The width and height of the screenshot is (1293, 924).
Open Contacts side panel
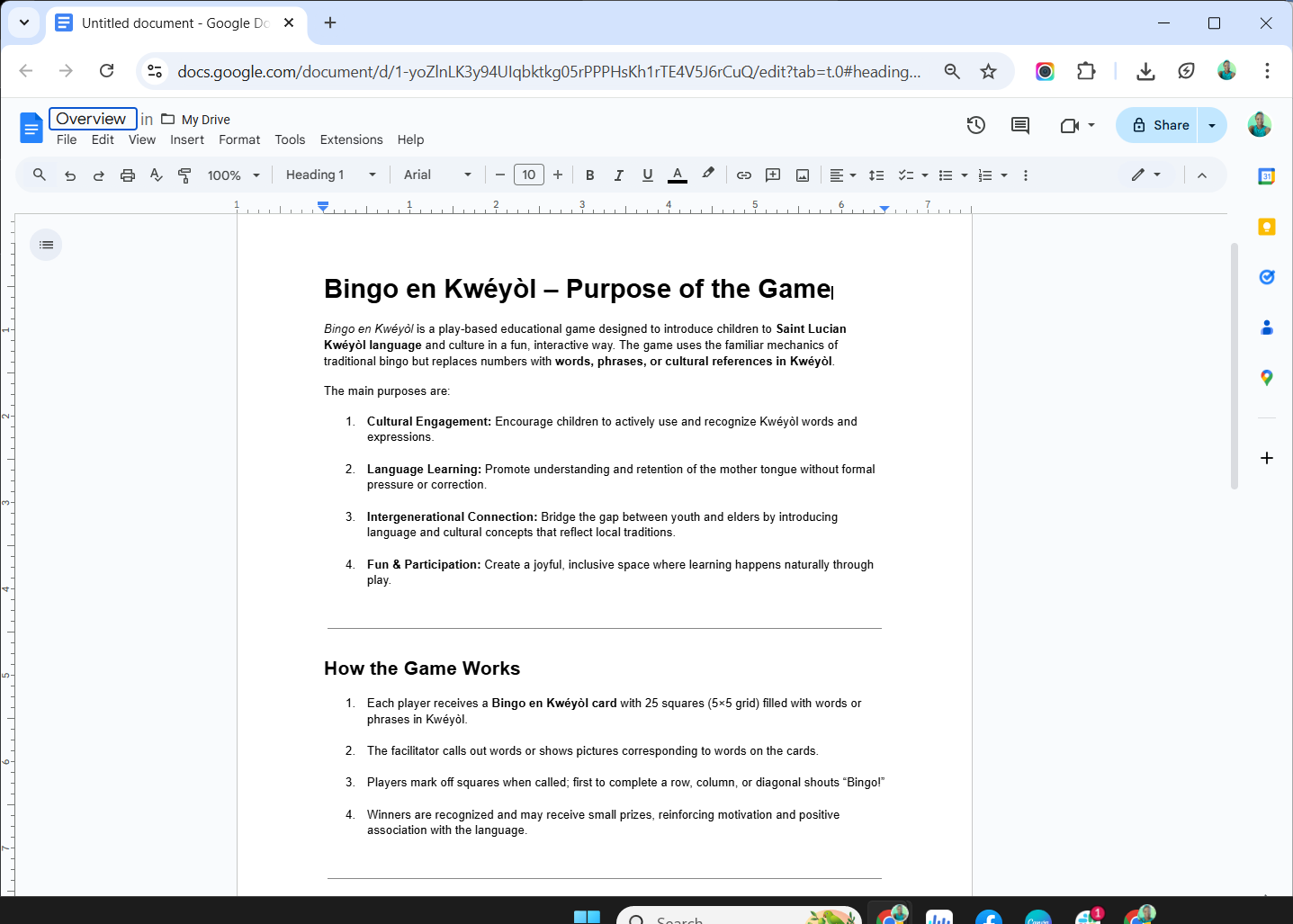pyautogui.click(x=1267, y=327)
